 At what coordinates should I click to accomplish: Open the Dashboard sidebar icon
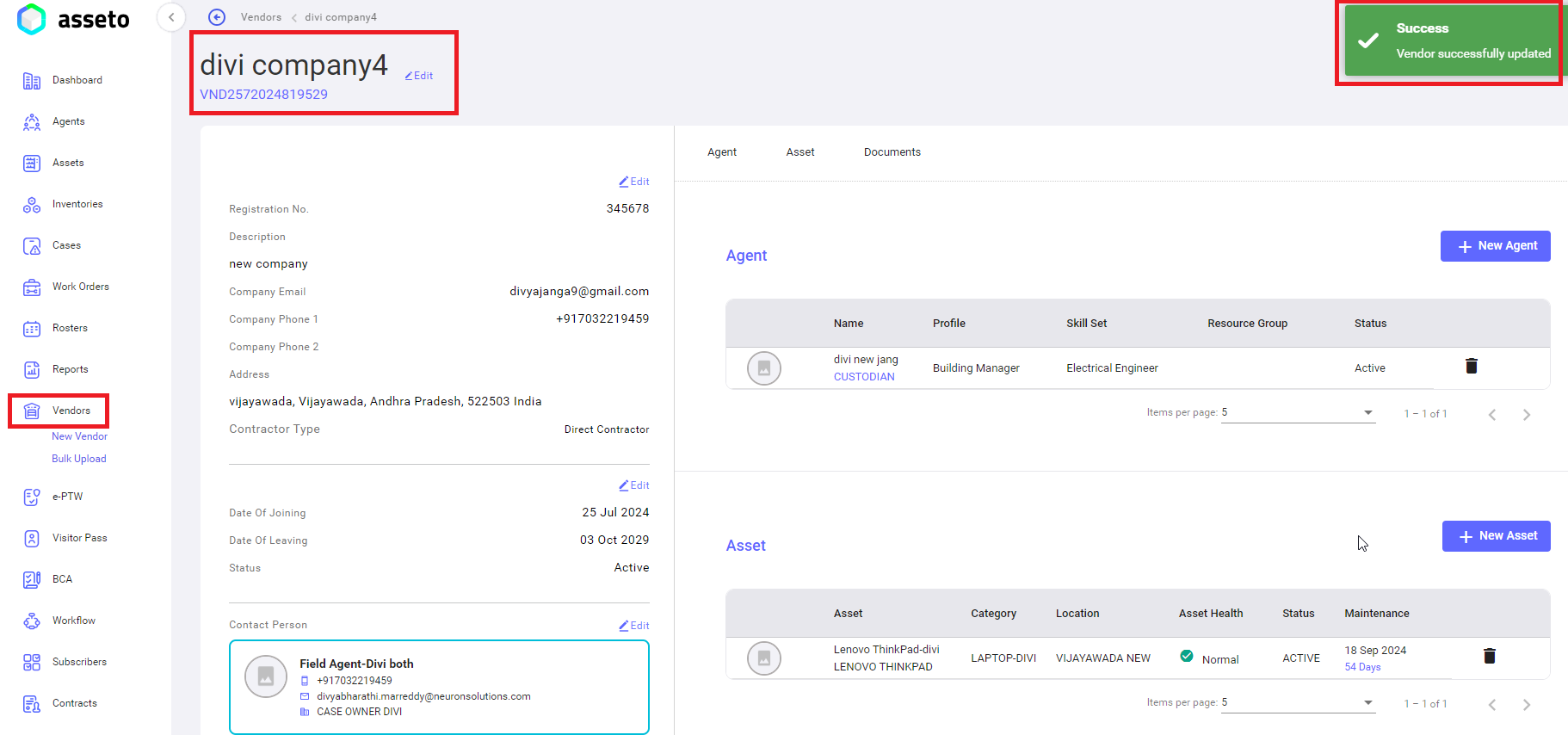pyautogui.click(x=32, y=81)
